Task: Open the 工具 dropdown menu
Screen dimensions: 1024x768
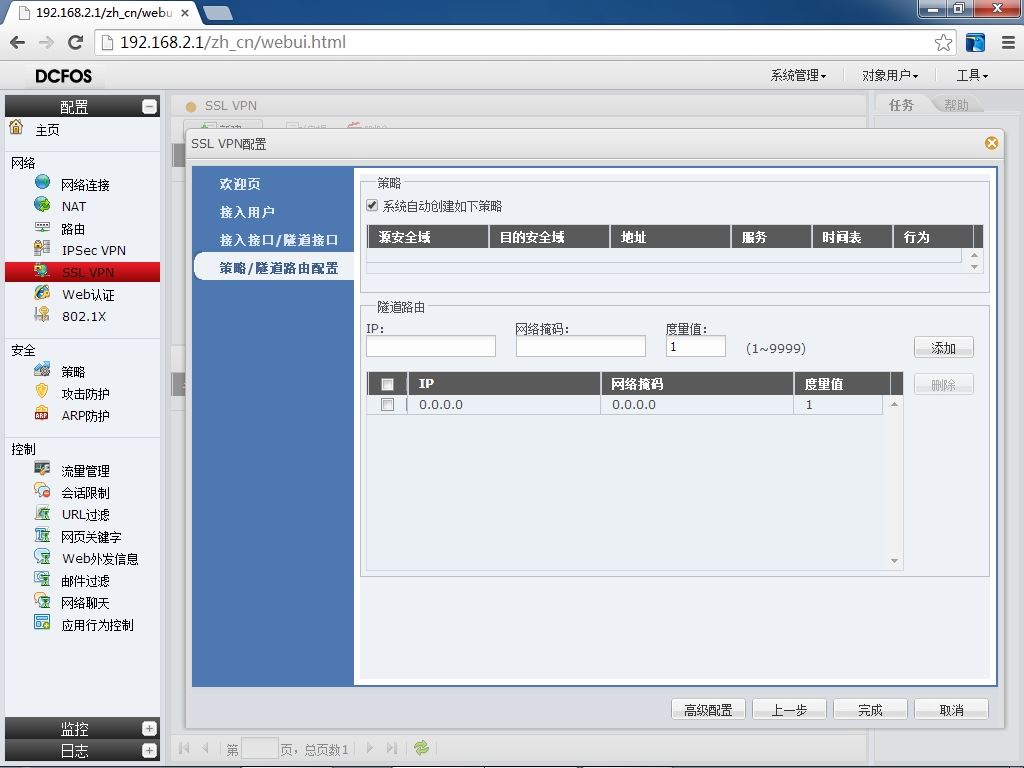Action: tap(972, 76)
